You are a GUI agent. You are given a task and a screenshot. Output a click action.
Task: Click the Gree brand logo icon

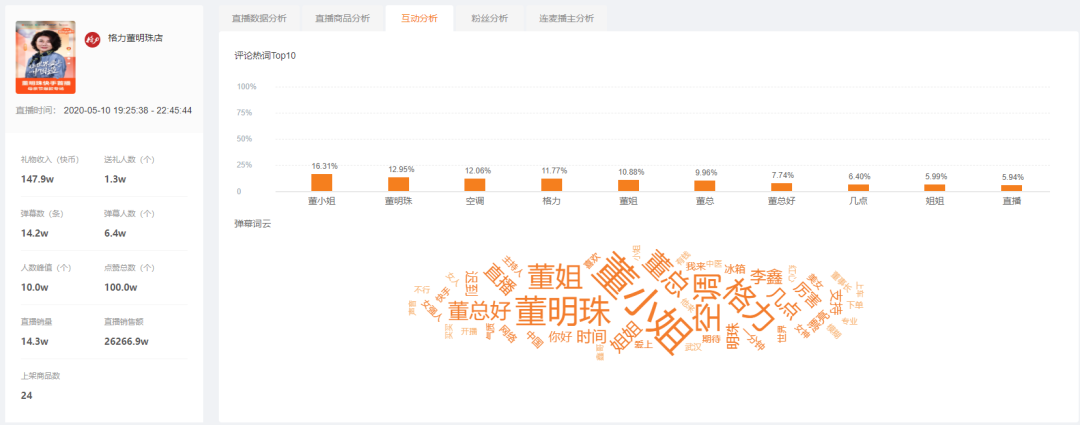pos(92,38)
